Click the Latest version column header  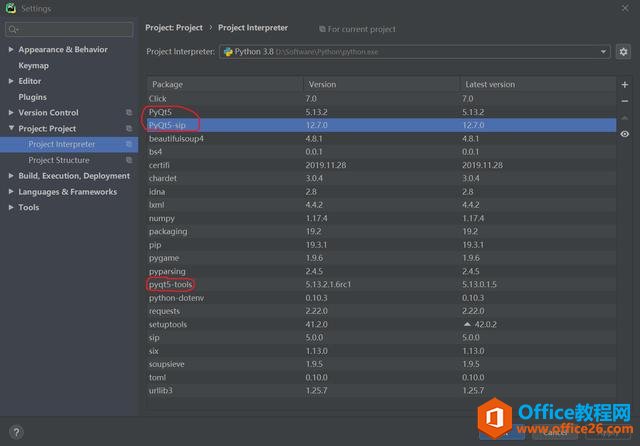point(538,84)
